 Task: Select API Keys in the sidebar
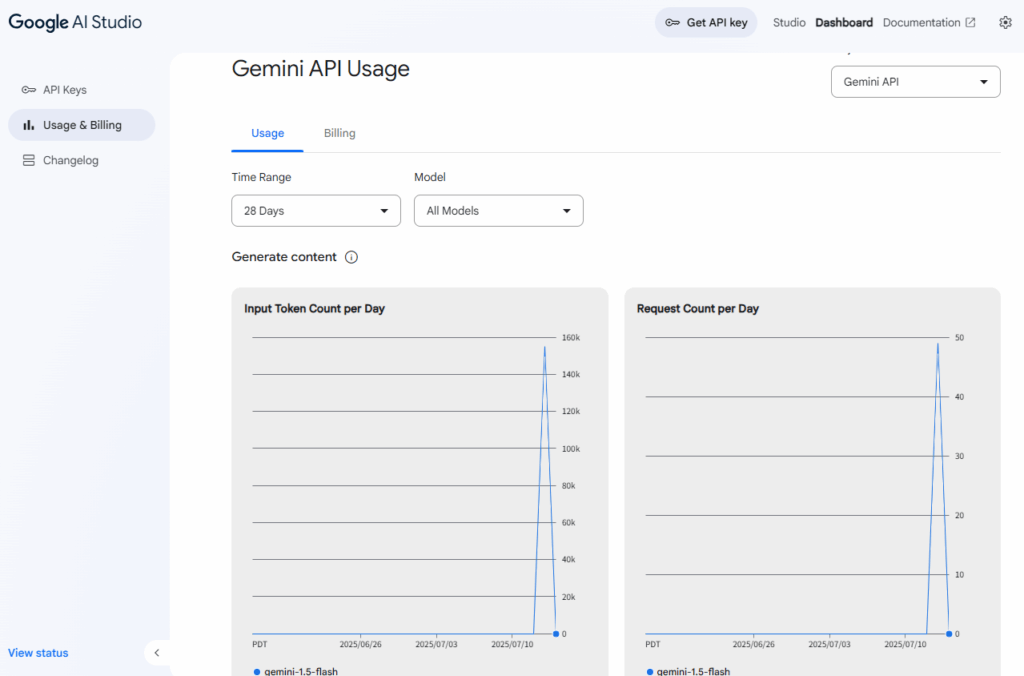(82, 90)
